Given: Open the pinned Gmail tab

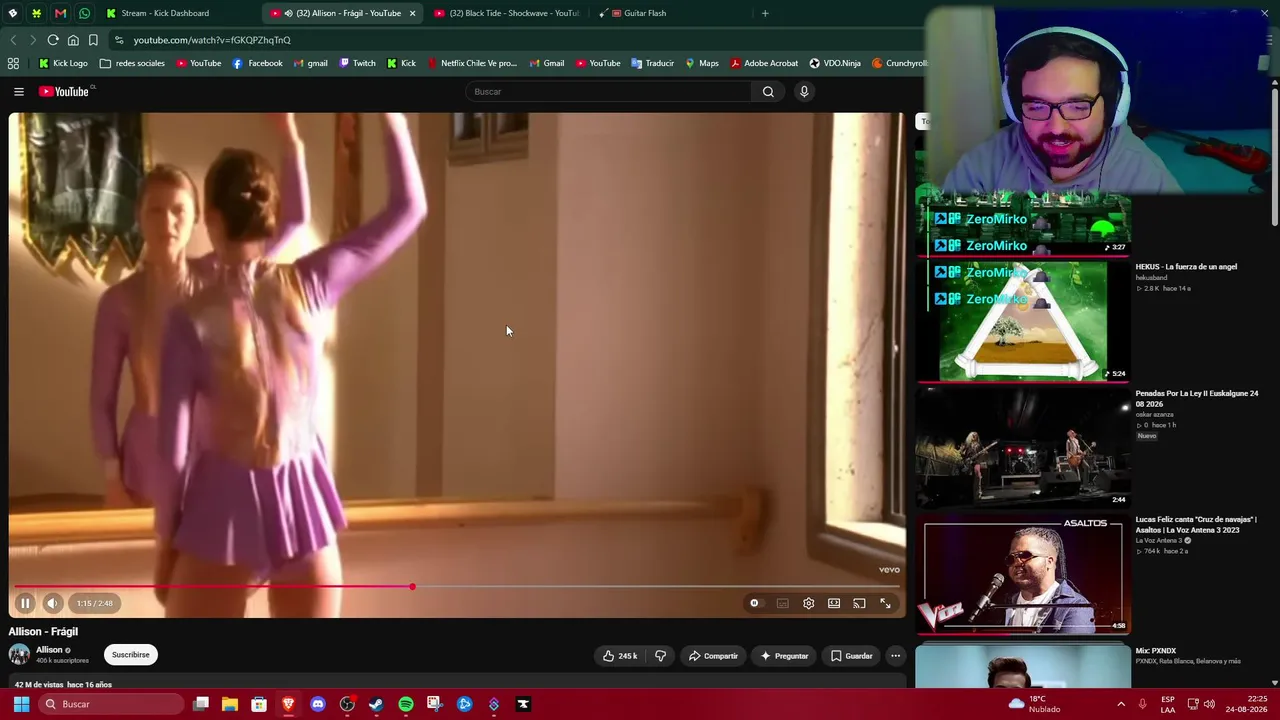Looking at the screenshot, I should click(60, 13).
